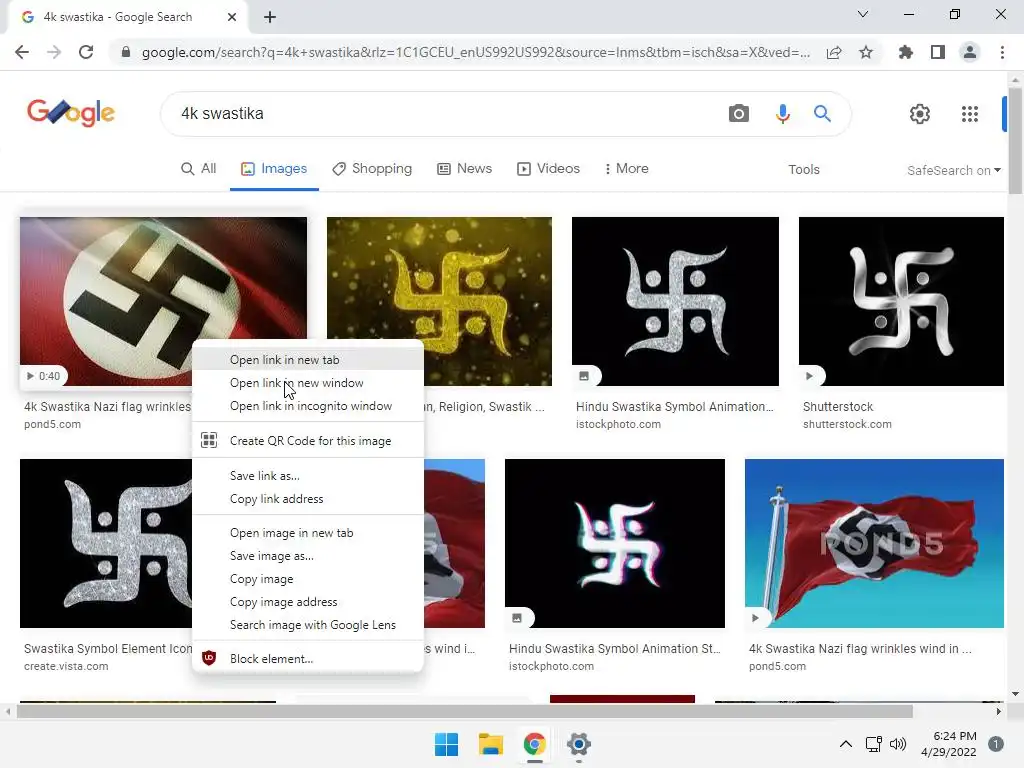Image resolution: width=1024 pixels, height=768 pixels.
Task: Open File Explorer from taskbar
Action: click(x=490, y=744)
